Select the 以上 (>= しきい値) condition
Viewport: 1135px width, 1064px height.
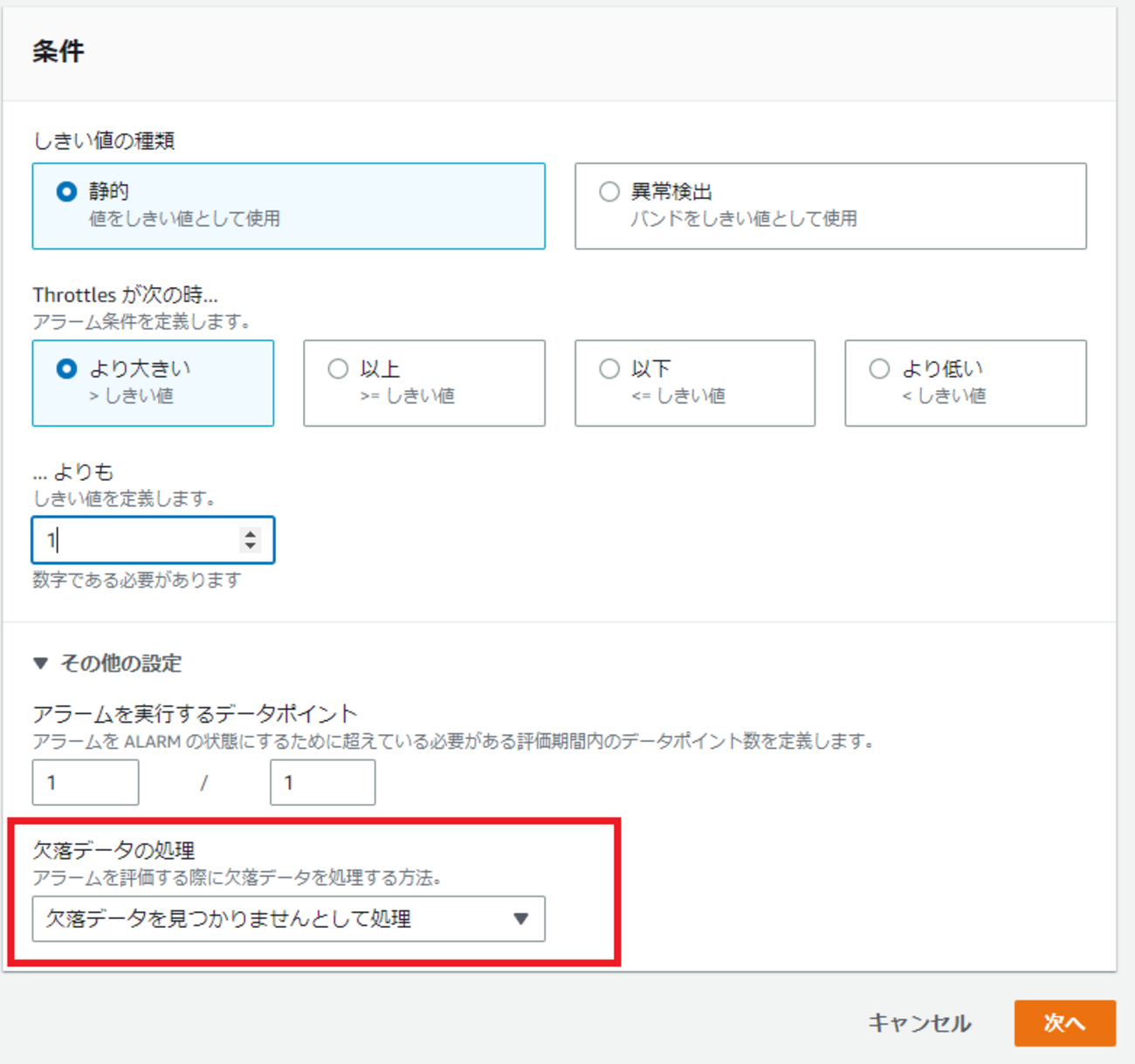coord(339,368)
